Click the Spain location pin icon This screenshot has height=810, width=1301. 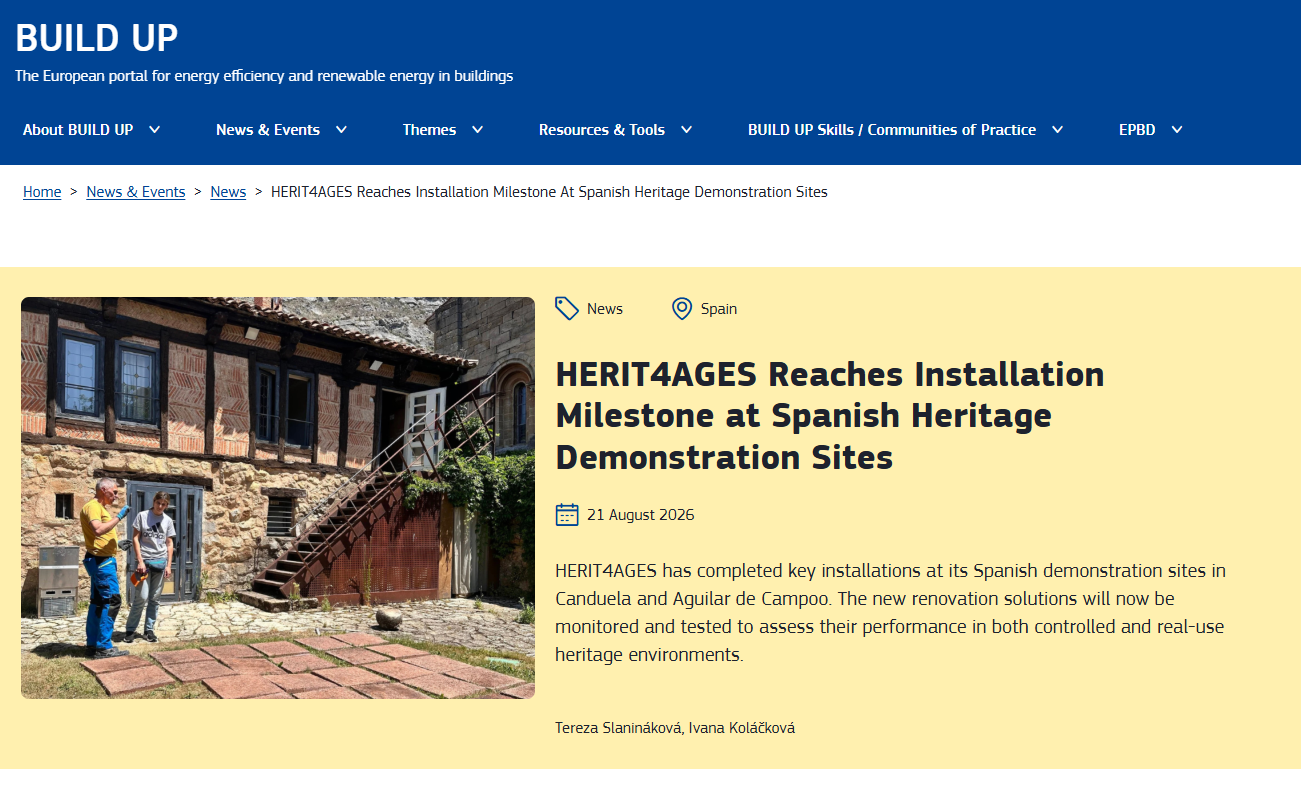[x=682, y=308]
